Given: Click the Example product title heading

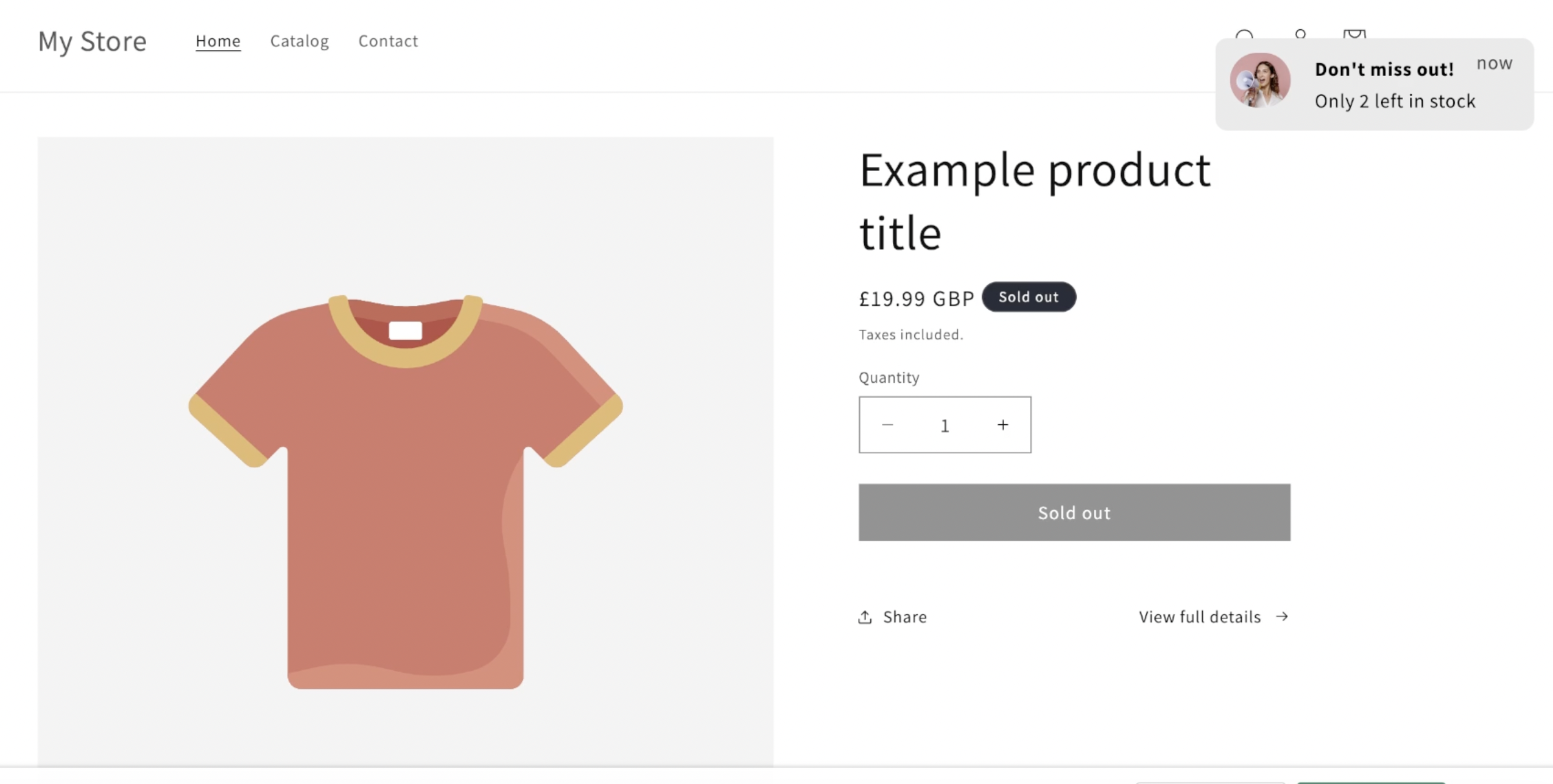Looking at the screenshot, I should click(1035, 201).
